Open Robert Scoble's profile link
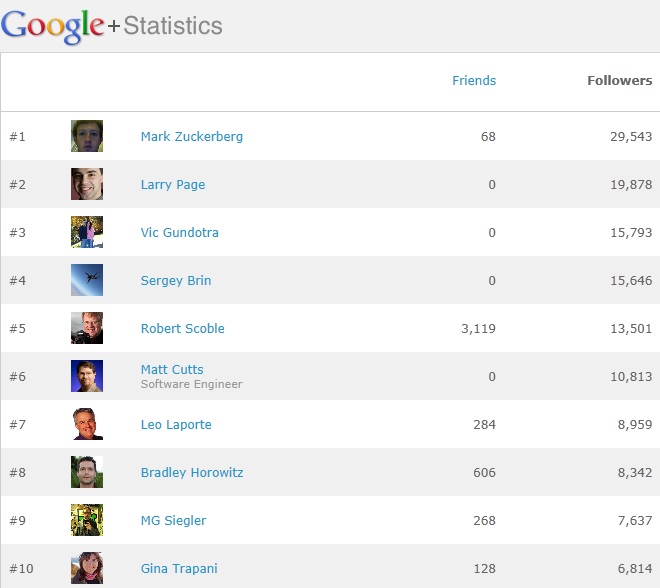The width and height of the screenshot is (660, 588). (182, 329)
